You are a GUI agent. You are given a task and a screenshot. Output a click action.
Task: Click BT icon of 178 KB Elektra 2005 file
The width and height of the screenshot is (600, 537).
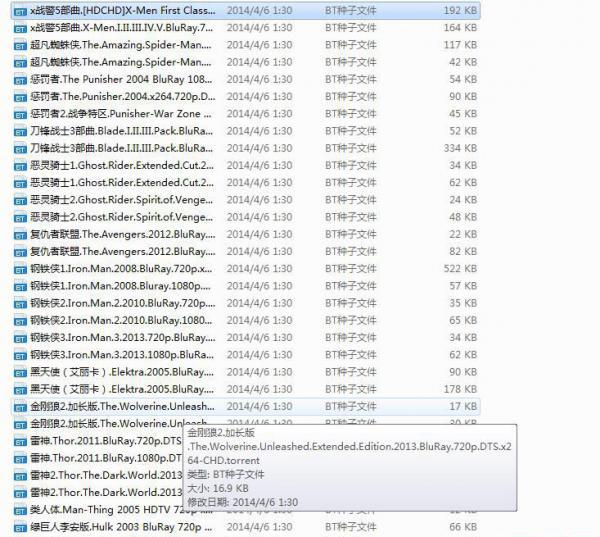20,390
